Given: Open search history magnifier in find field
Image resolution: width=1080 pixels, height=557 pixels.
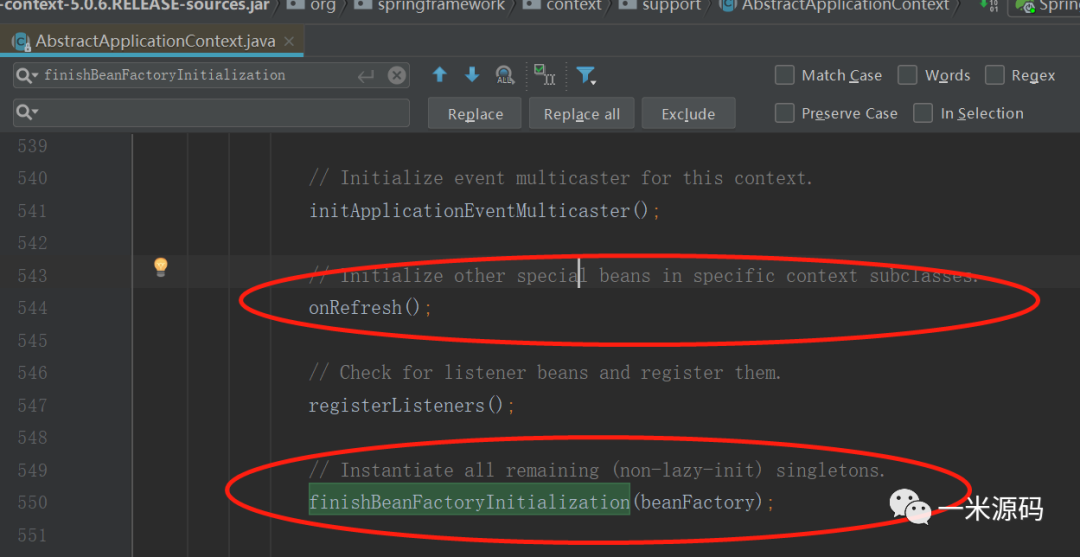Looking at the screenshot, I should pos(27,75).
